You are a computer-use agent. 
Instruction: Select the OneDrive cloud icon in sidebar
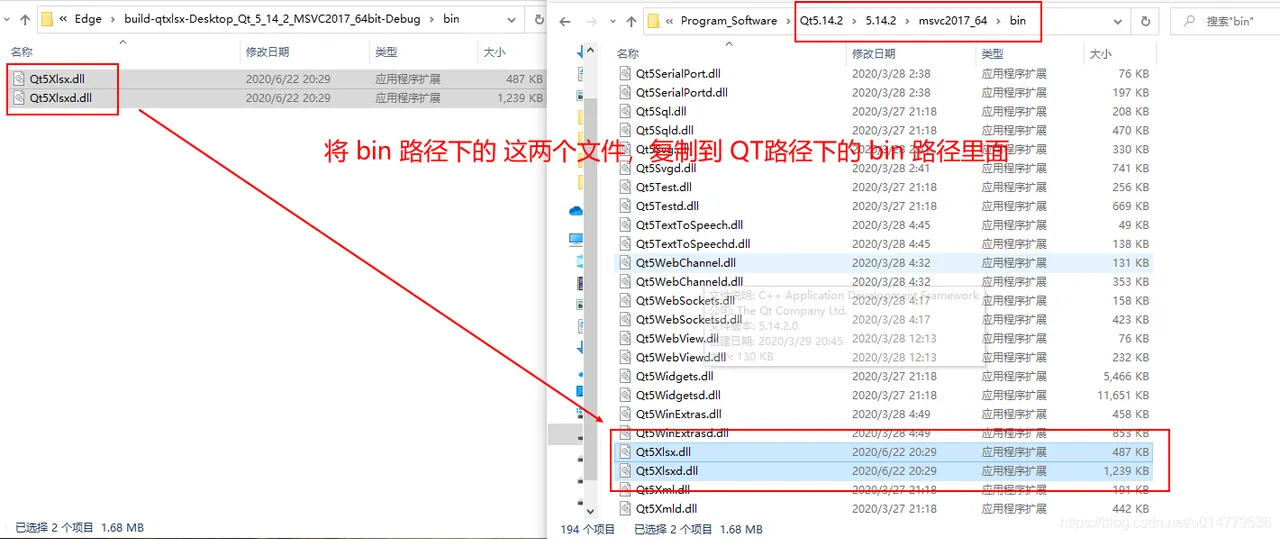[576, 211]
